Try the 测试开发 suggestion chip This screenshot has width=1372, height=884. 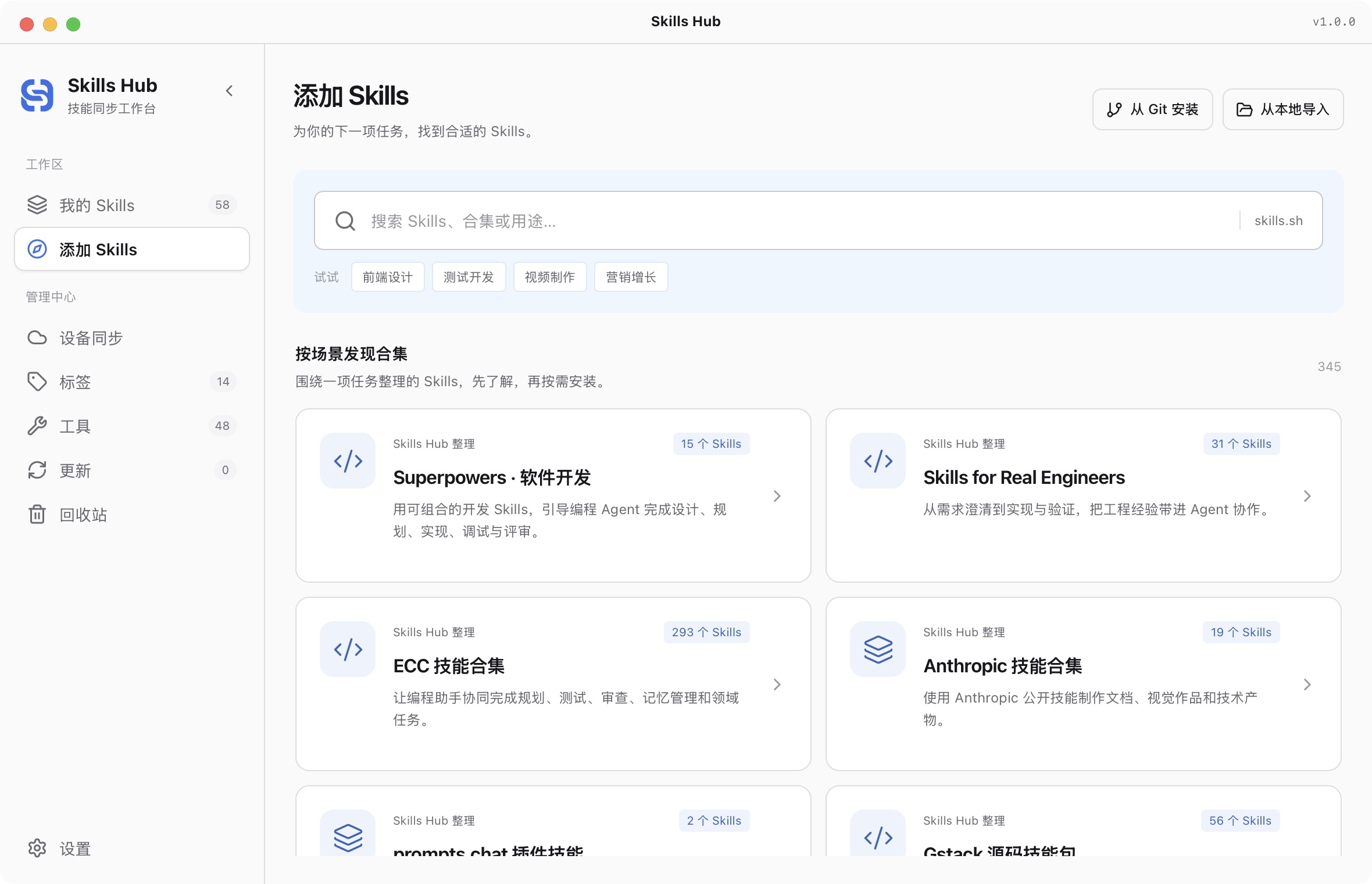[469, 277]
